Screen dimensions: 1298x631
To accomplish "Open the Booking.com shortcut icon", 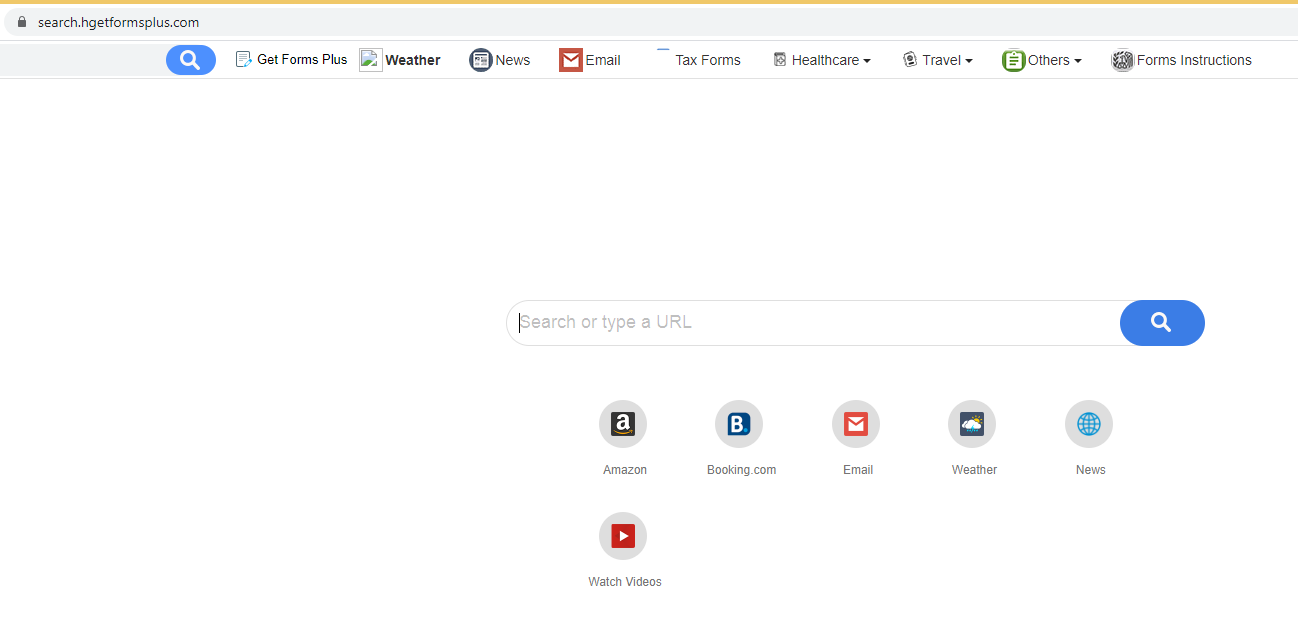I will coord(739,424).
